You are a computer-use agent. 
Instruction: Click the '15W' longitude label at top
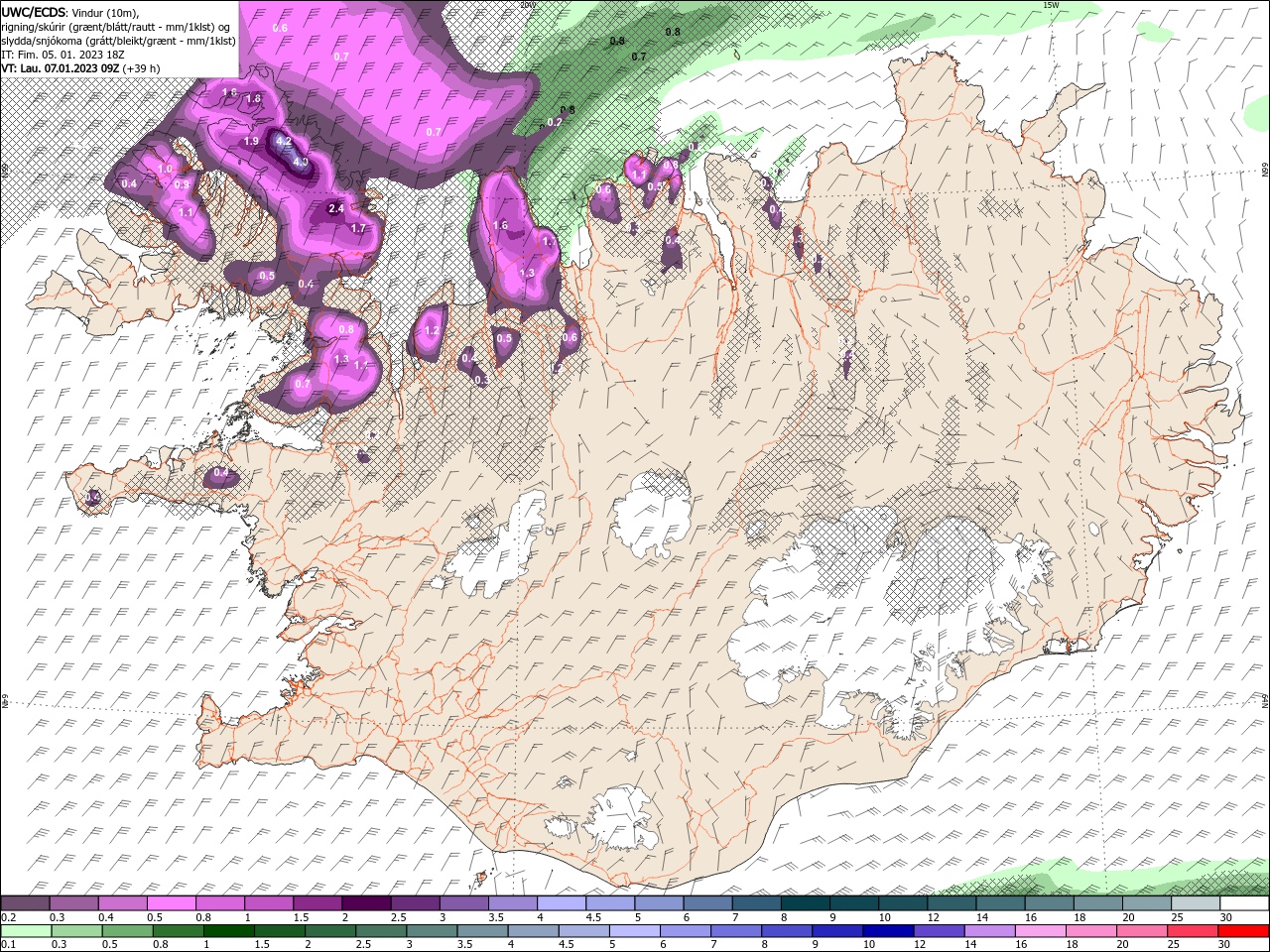pos(1051,5)
